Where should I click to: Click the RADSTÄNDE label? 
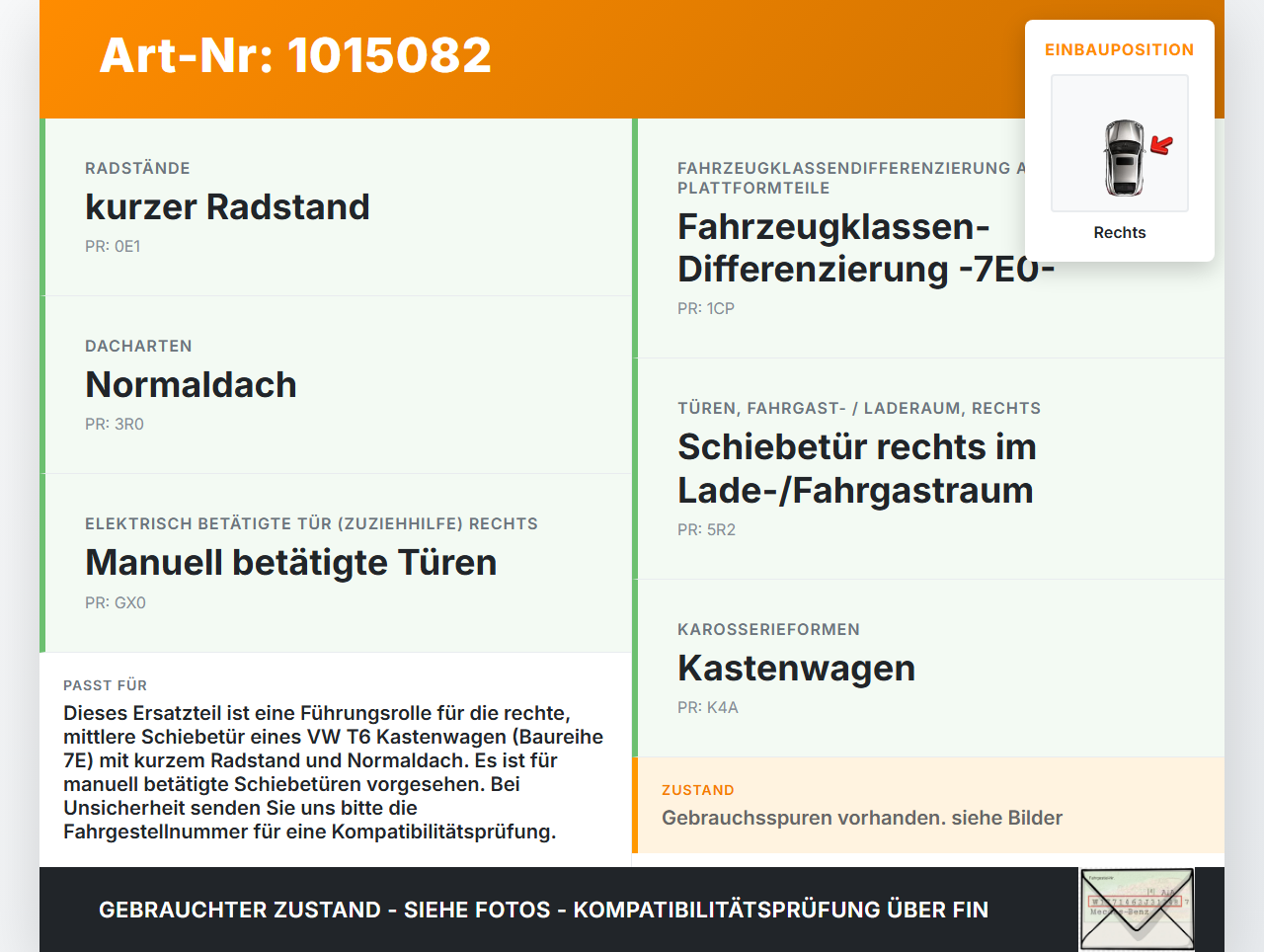pyautogui.click(x=137, y=168)
